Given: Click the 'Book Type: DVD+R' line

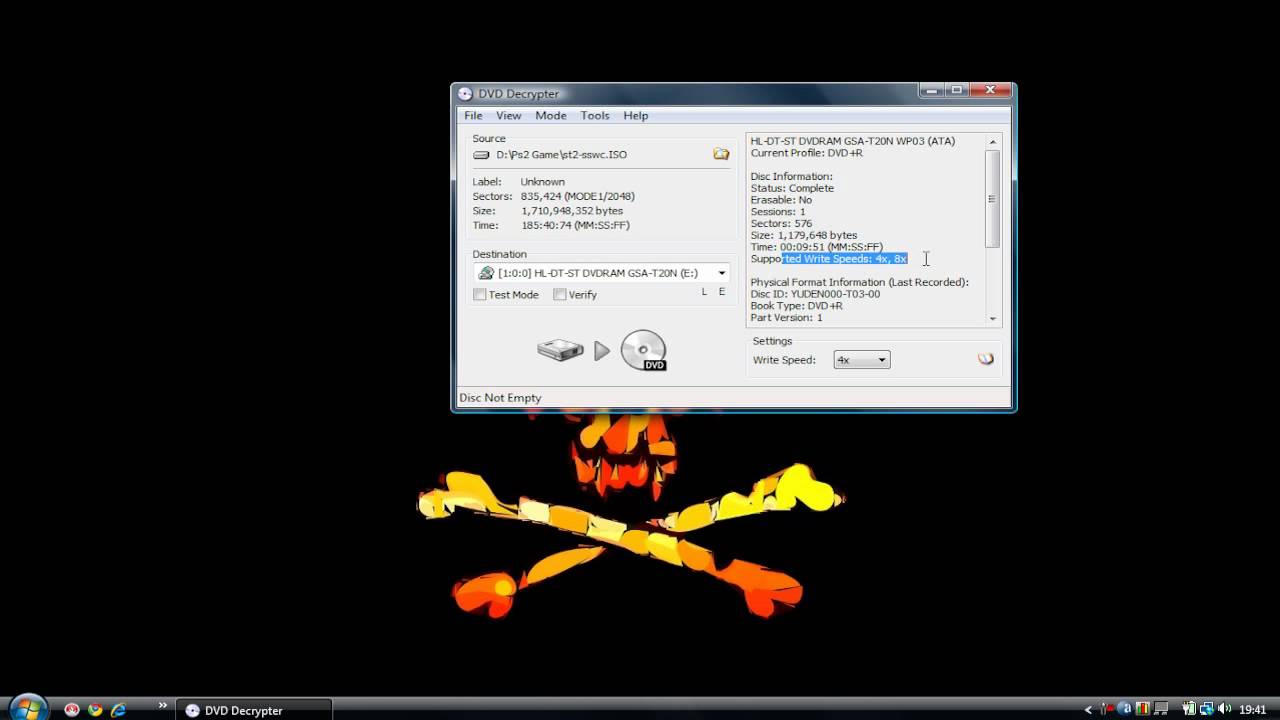Looking at the screenshot, I should tap(797, 306).
